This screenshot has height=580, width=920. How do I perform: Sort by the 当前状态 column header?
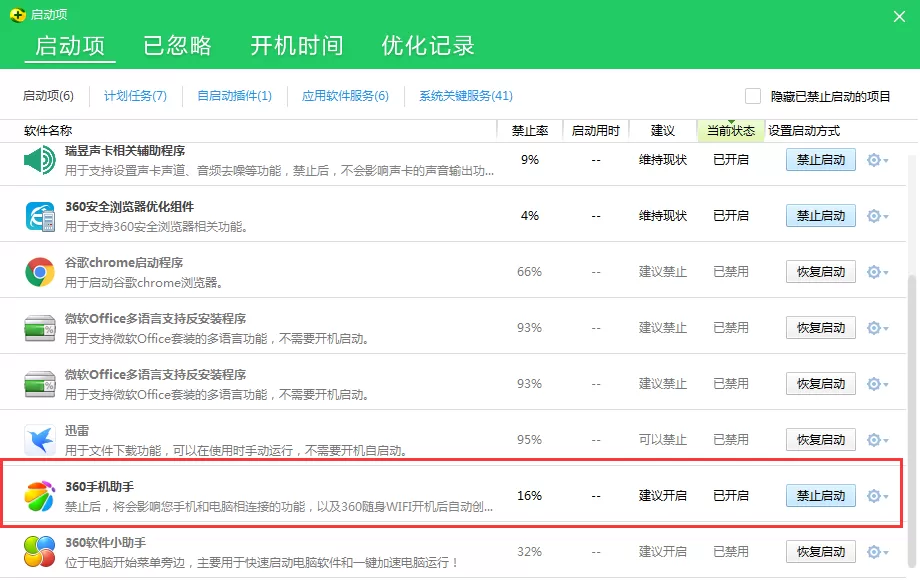point(730,131)
